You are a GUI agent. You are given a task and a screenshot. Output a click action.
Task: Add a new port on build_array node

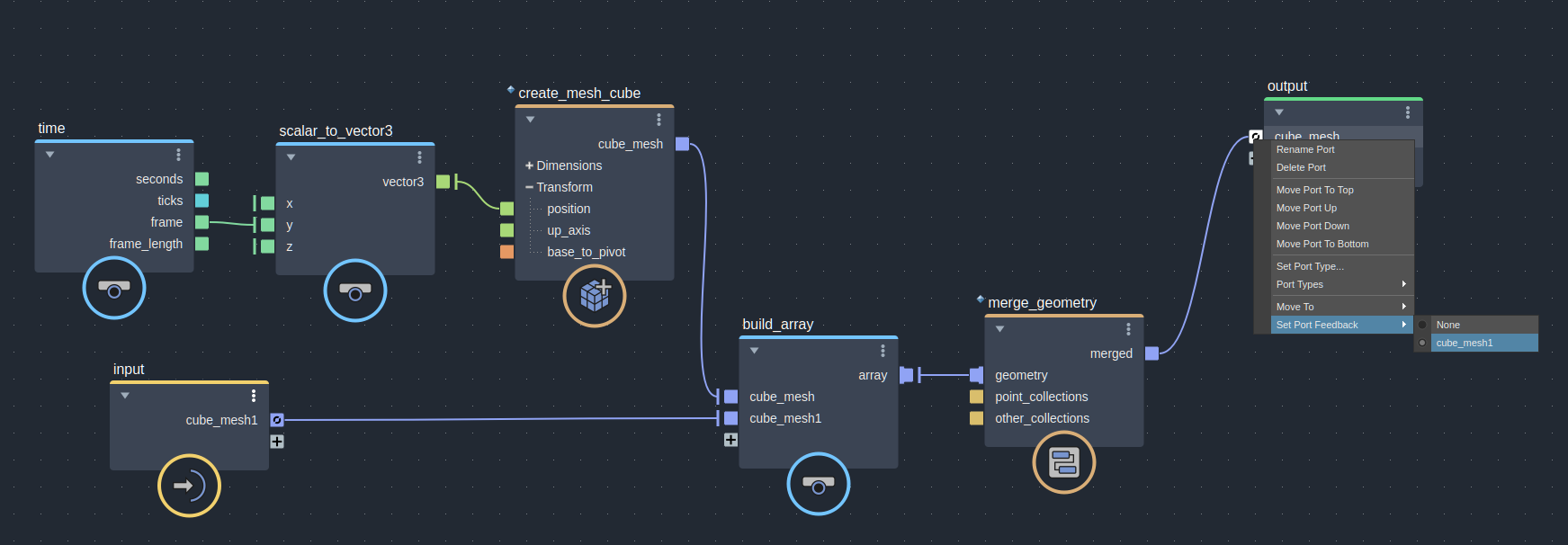point(730,440)
